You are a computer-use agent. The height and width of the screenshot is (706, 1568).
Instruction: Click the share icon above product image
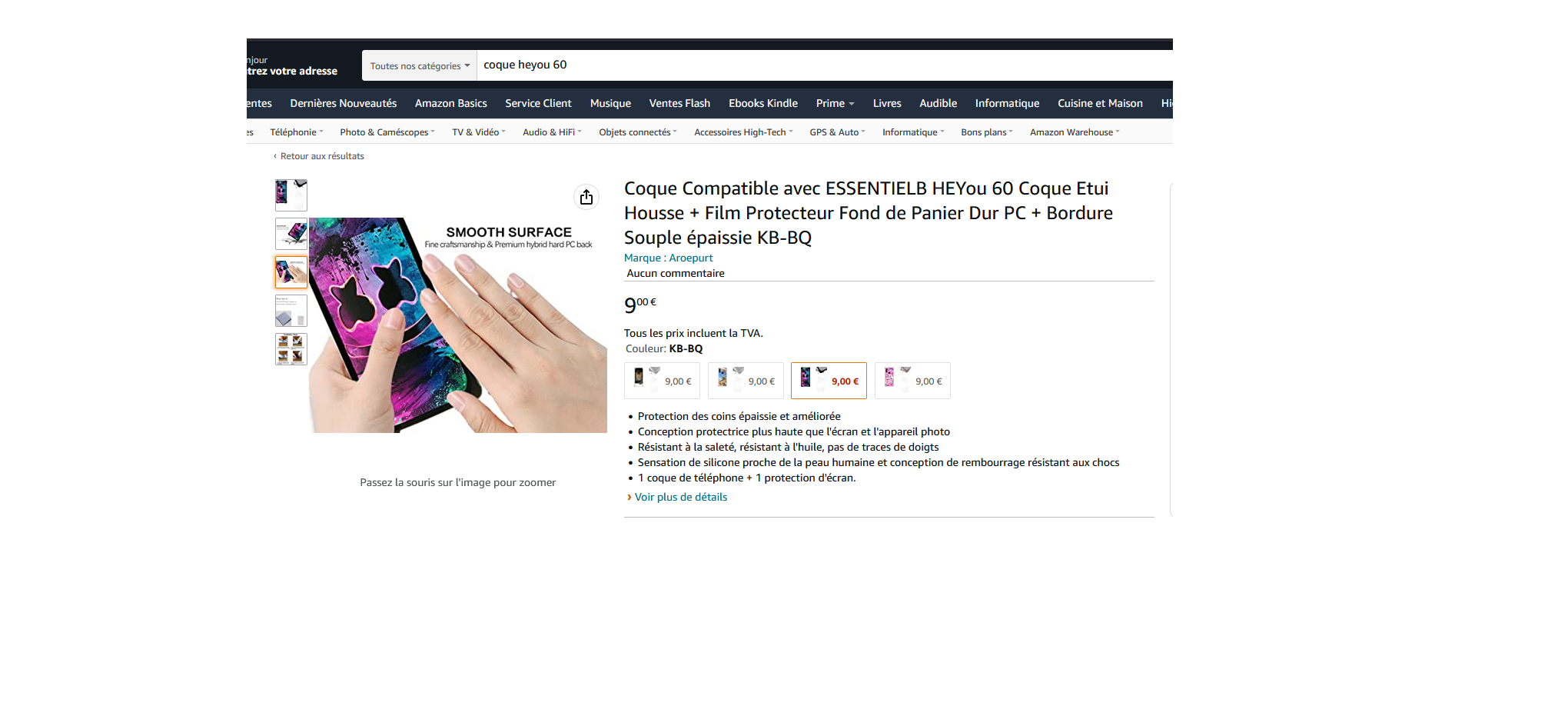586,198
